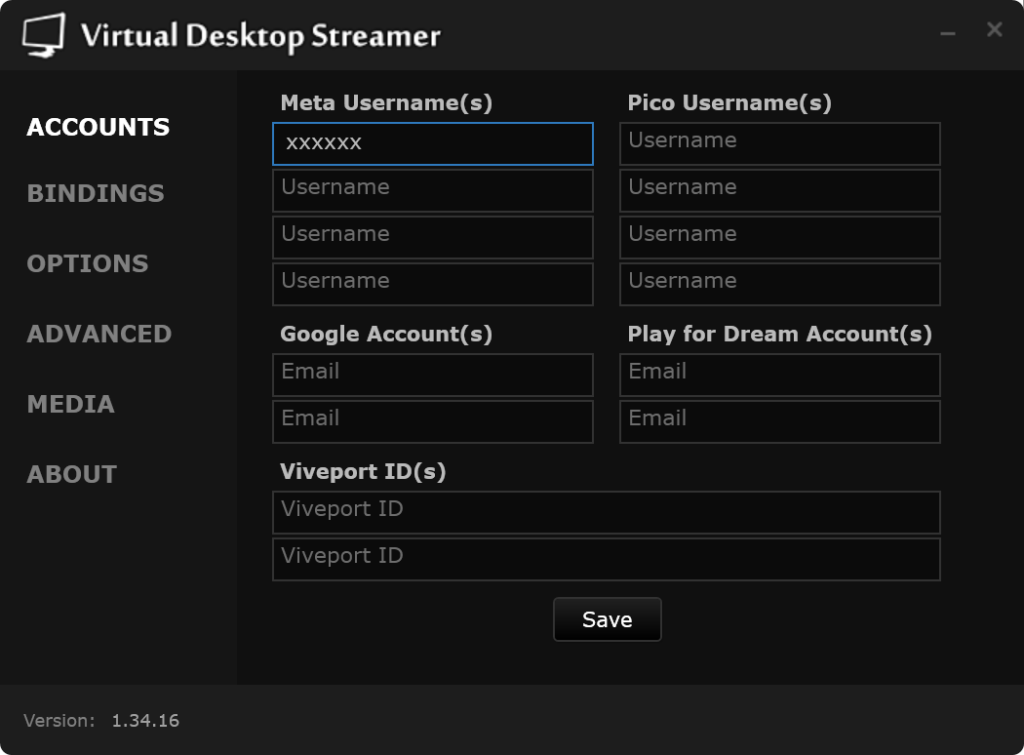Focus the first Google Account email field
Image resolution: width=1024 pixels, height=755 pixels.
point(432,375)
